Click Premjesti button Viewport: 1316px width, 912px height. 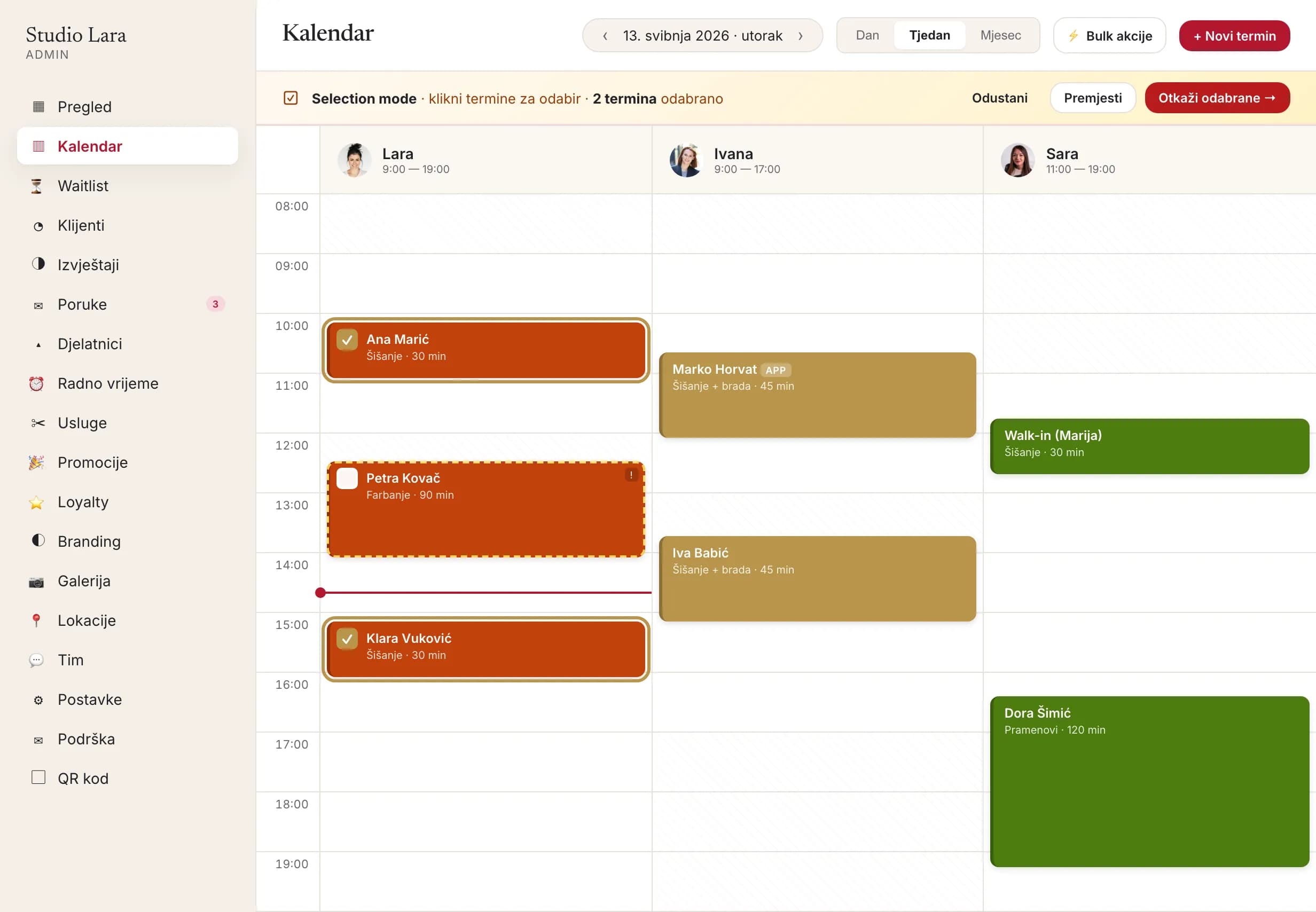[x=1093, y=98]
